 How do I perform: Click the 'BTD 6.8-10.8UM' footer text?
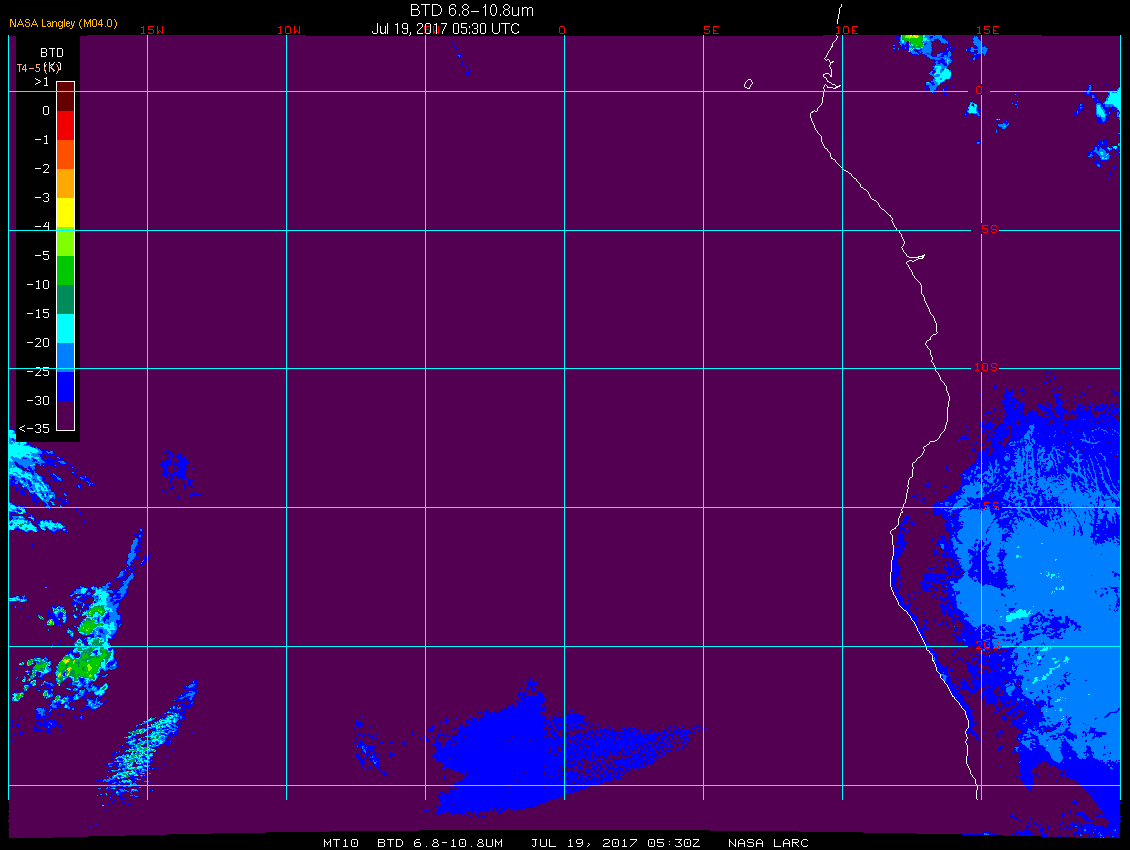tap(440, 843)
